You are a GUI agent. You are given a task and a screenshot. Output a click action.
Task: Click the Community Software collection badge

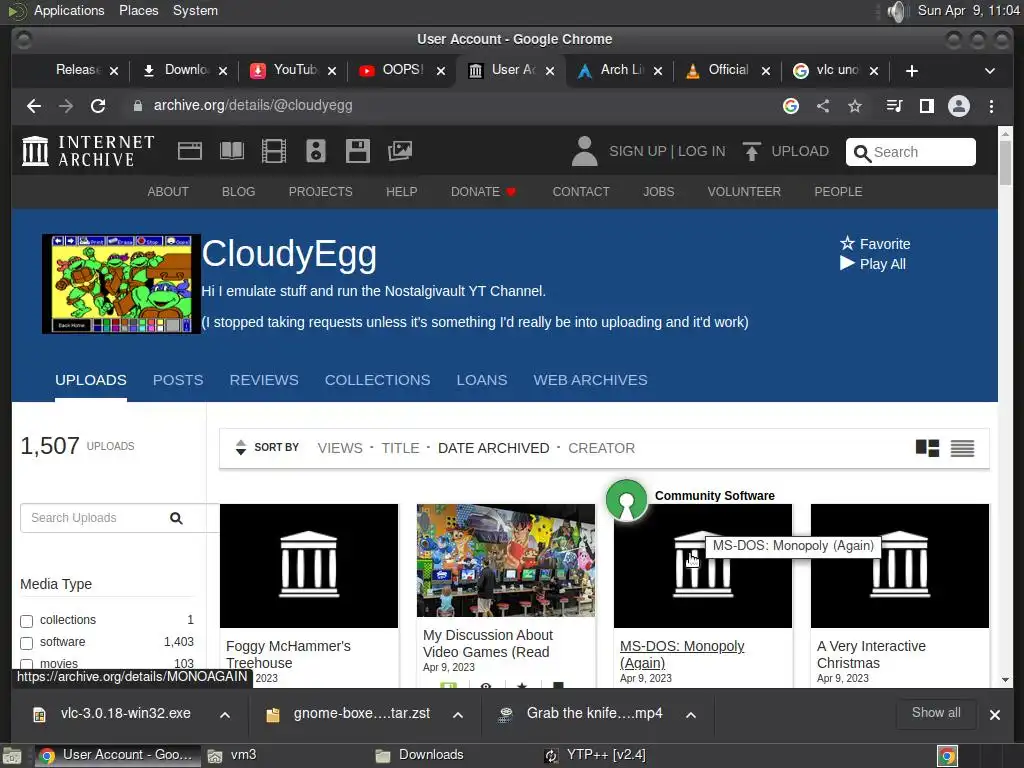pyautogui.click(x=626, y=500)
